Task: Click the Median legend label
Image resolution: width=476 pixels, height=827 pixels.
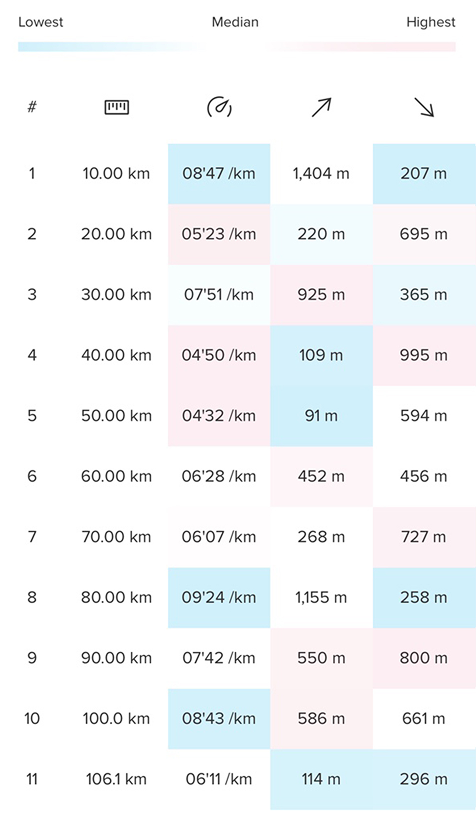Action: pyautogui.click(x=235, y=22)
